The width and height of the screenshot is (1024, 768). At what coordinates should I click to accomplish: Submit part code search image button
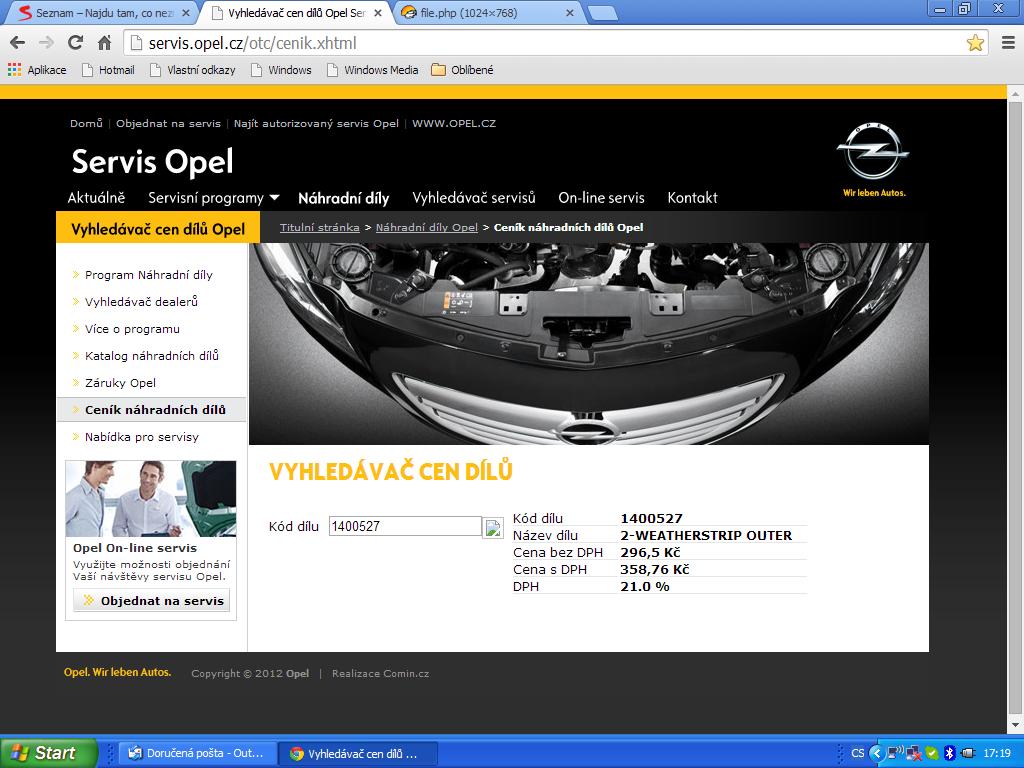tap(493, 527)
